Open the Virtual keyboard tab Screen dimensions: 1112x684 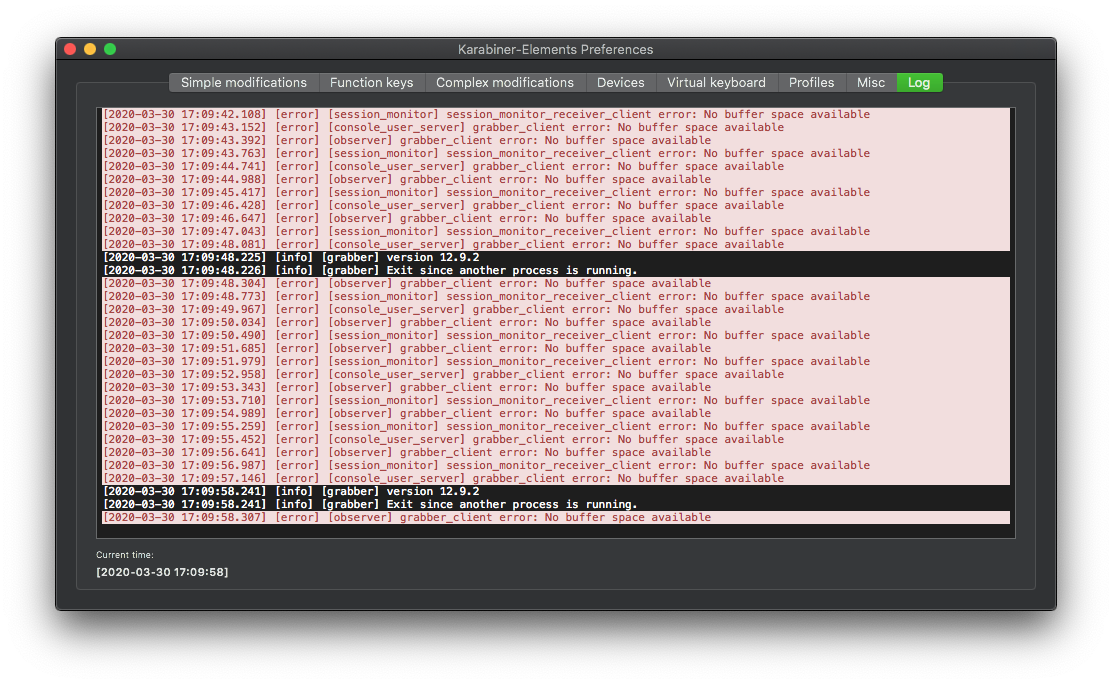point(716,82)
